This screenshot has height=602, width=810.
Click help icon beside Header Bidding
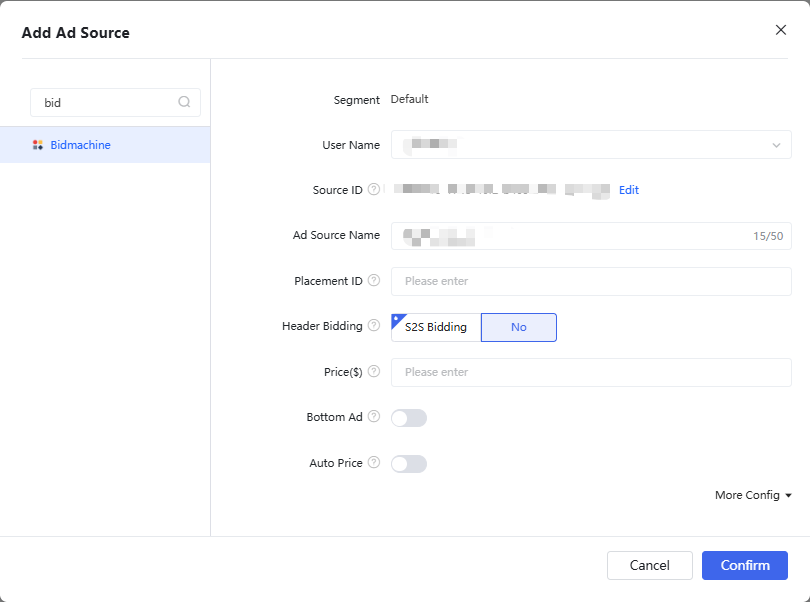(x=374, y=326)
